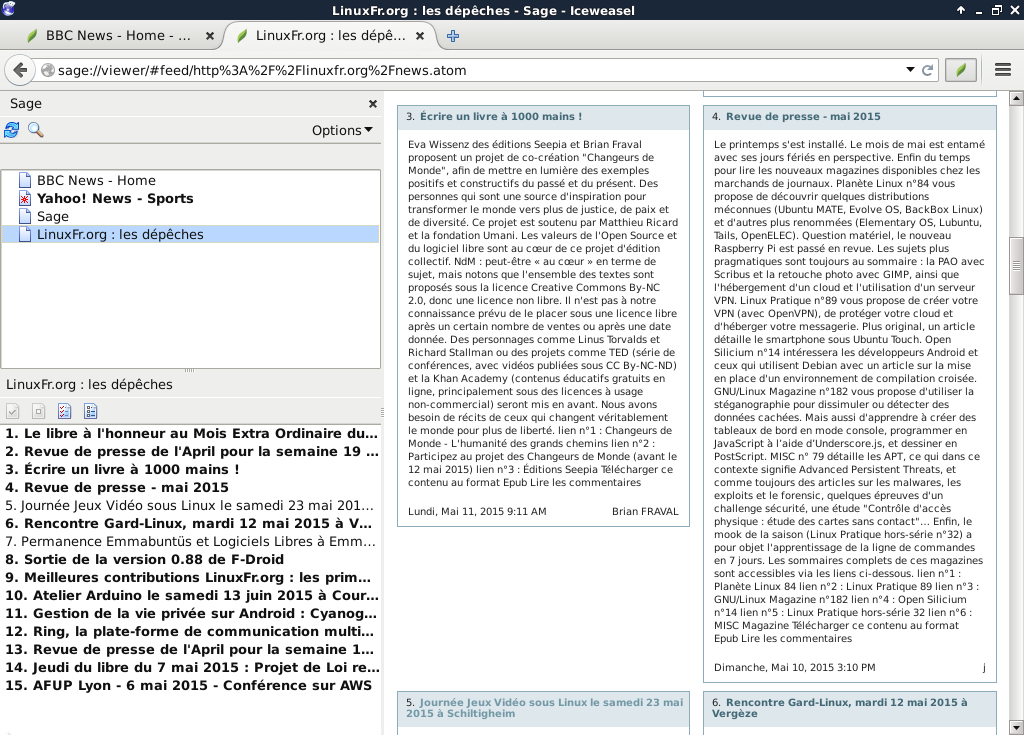
Task: Go back with the Back arrow button
Action: click(x=20, y=70)
